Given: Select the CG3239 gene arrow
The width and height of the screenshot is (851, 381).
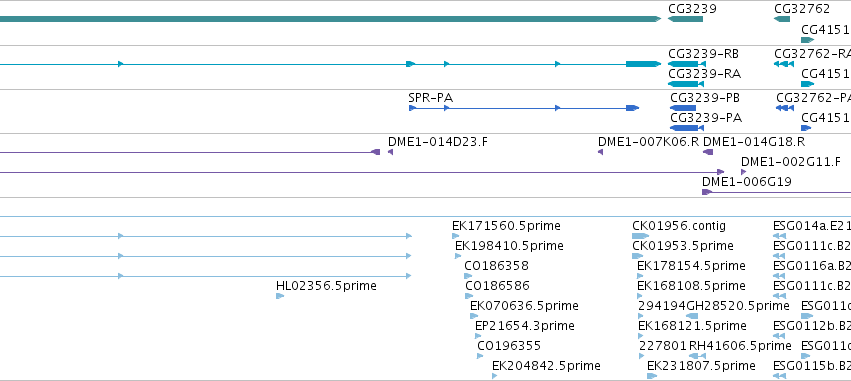Looking at the screenshot, I should pos(685,19).
